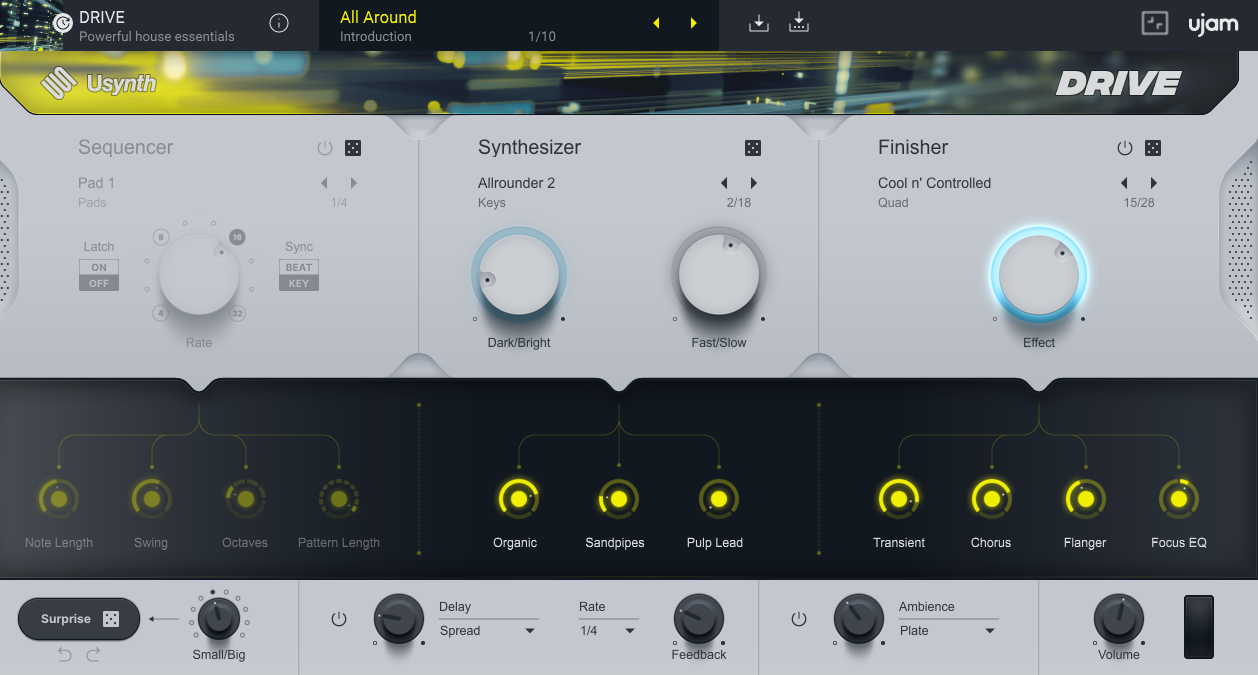Screen dimensions: 1258x675
Task: Randomize the Synthesizer with dice icon
Action: (x=753, y=148)
